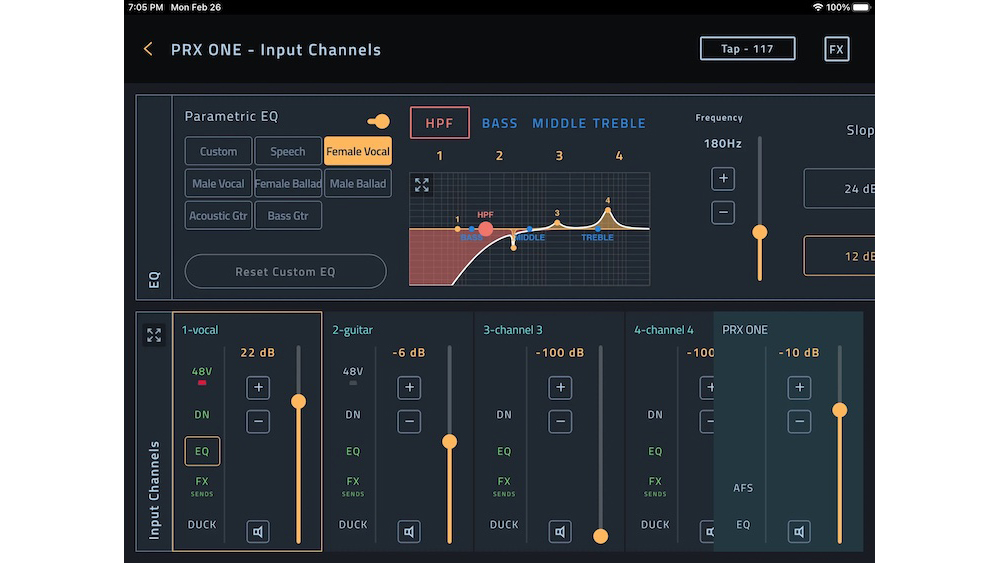Choose the Female Vocal EQ preset

click(x=358, y=151)
